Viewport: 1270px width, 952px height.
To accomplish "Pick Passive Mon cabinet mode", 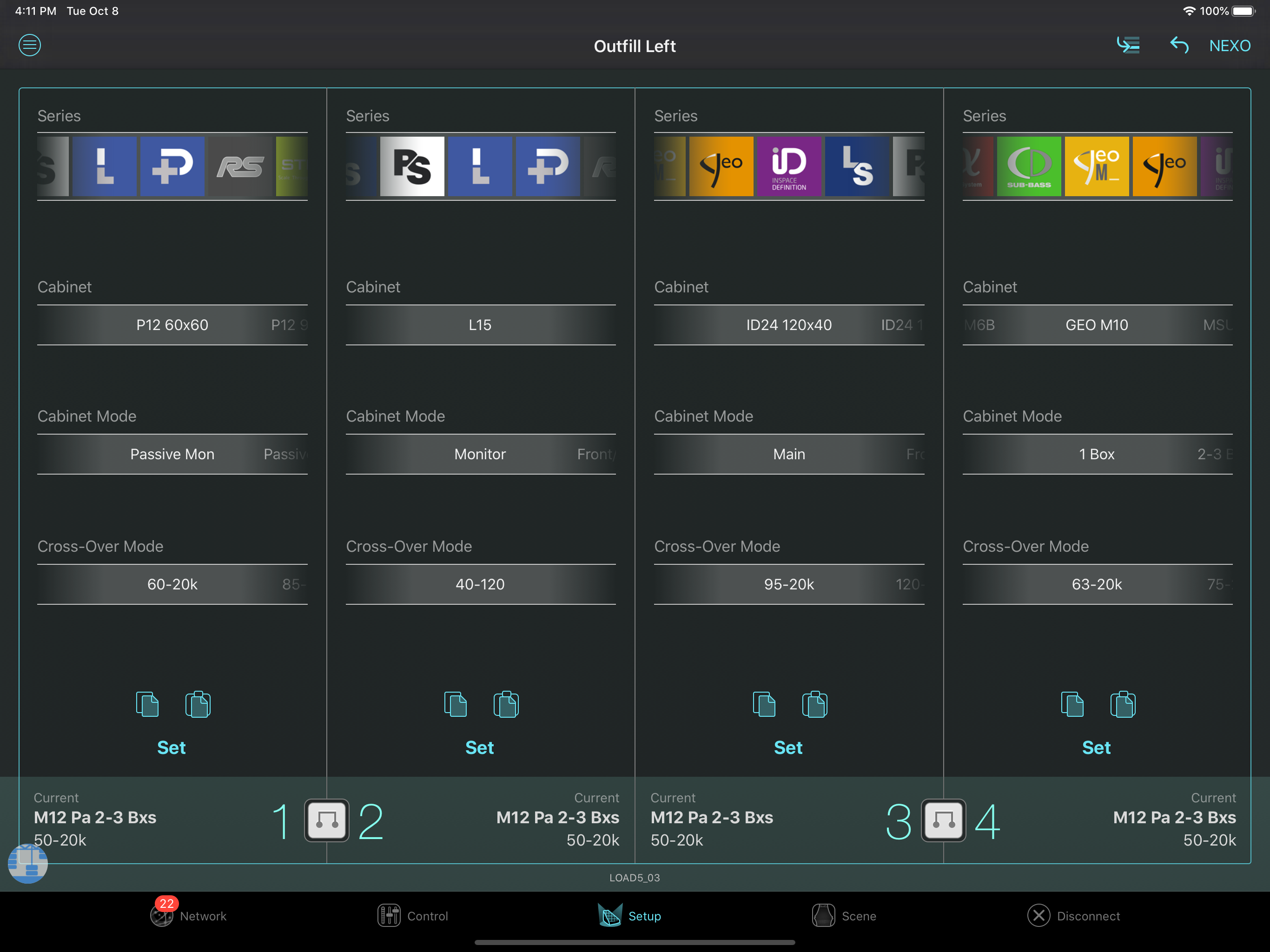I will pos(172,454).
